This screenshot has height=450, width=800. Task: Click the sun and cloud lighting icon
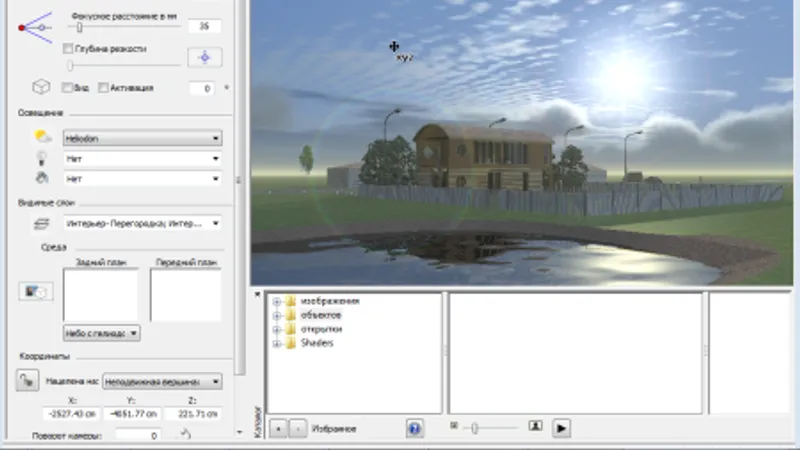(x=42, y=137)
